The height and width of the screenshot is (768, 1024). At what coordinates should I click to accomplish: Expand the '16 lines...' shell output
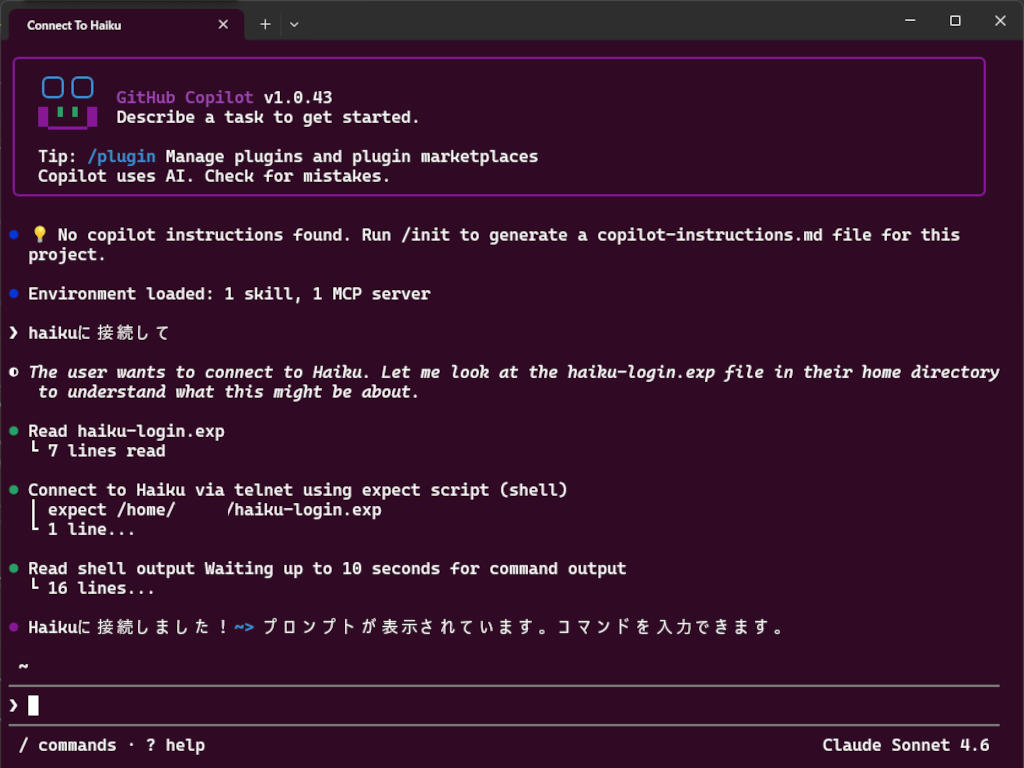point(101,588)
